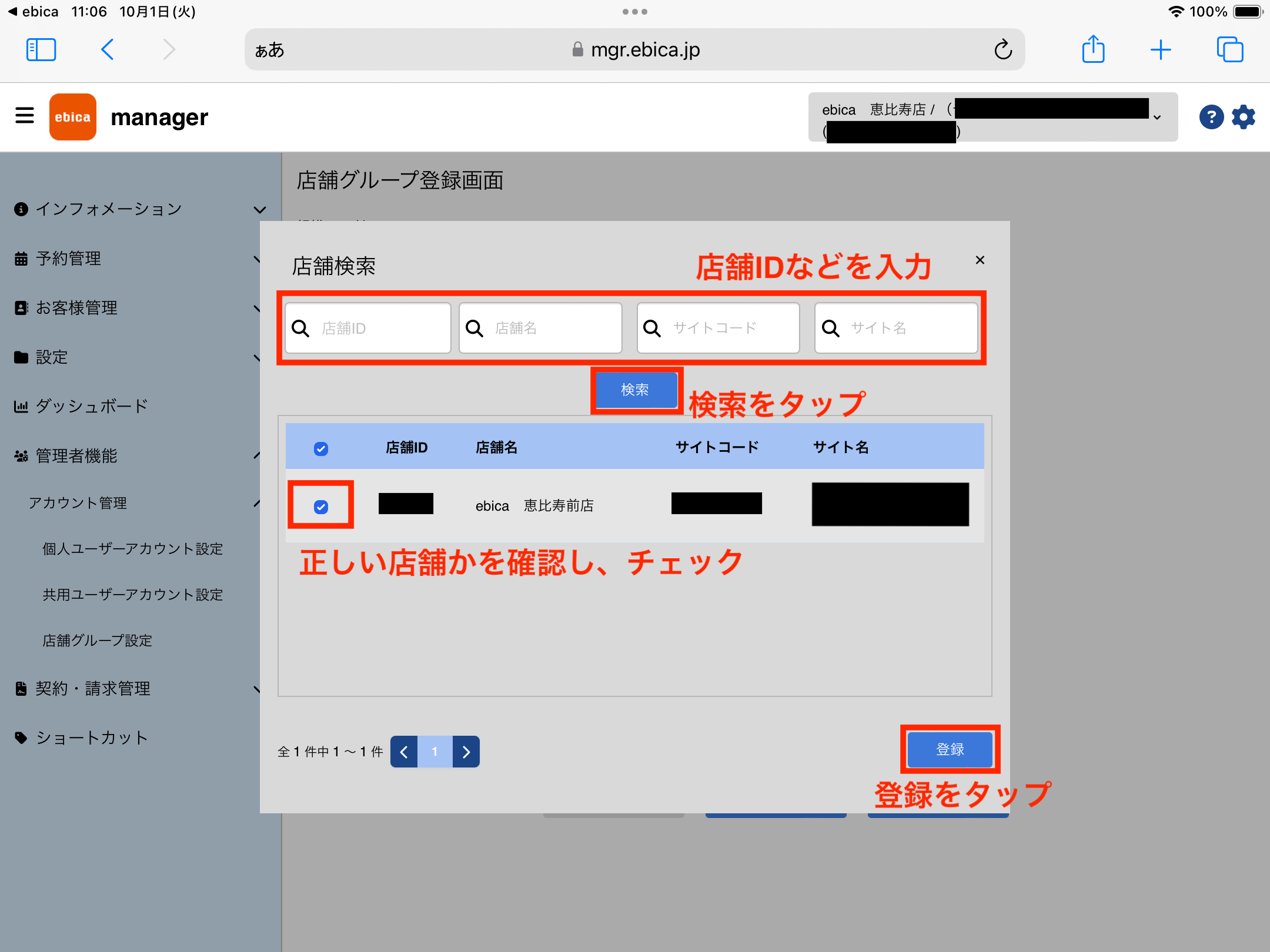The width and height of the screenshot is (1270, 952).
Task: Tap the mgr.ebica.jp address bar
Action: (636, 50)
